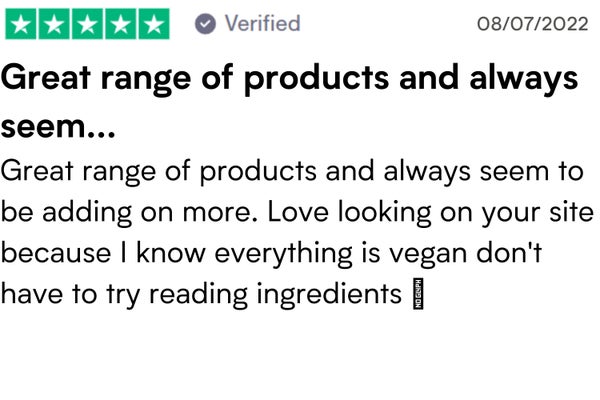Click the word 'ingredients' in the review
600x400 pixels.
point(329,295)
